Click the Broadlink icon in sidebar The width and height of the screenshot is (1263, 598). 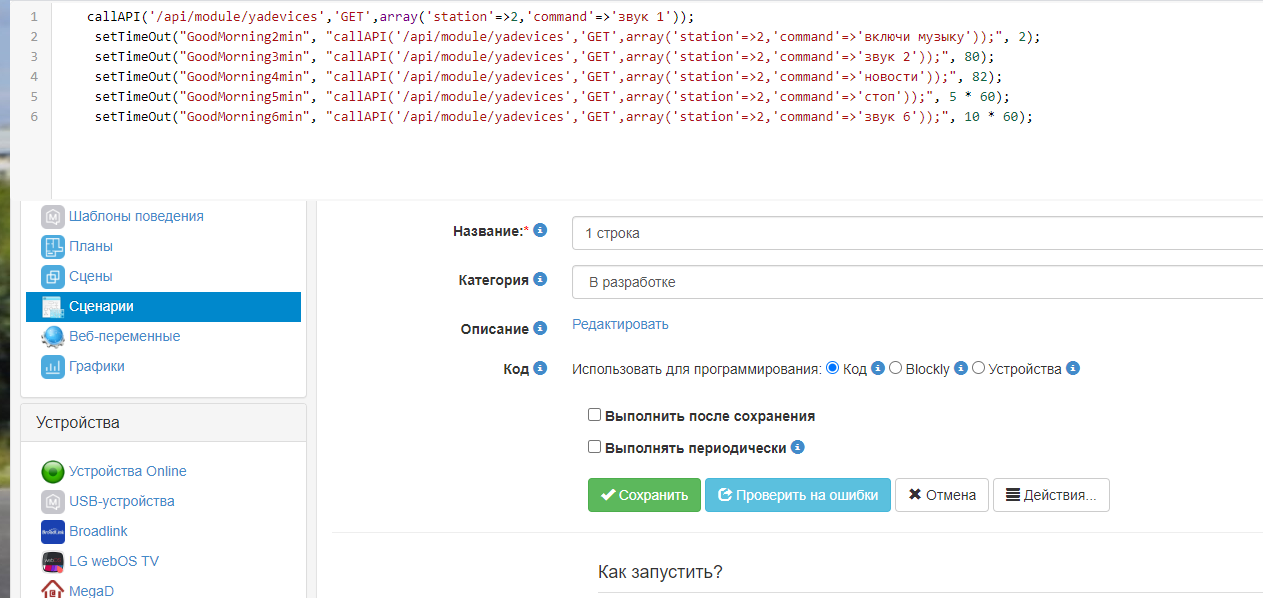[x=53, y=531]
